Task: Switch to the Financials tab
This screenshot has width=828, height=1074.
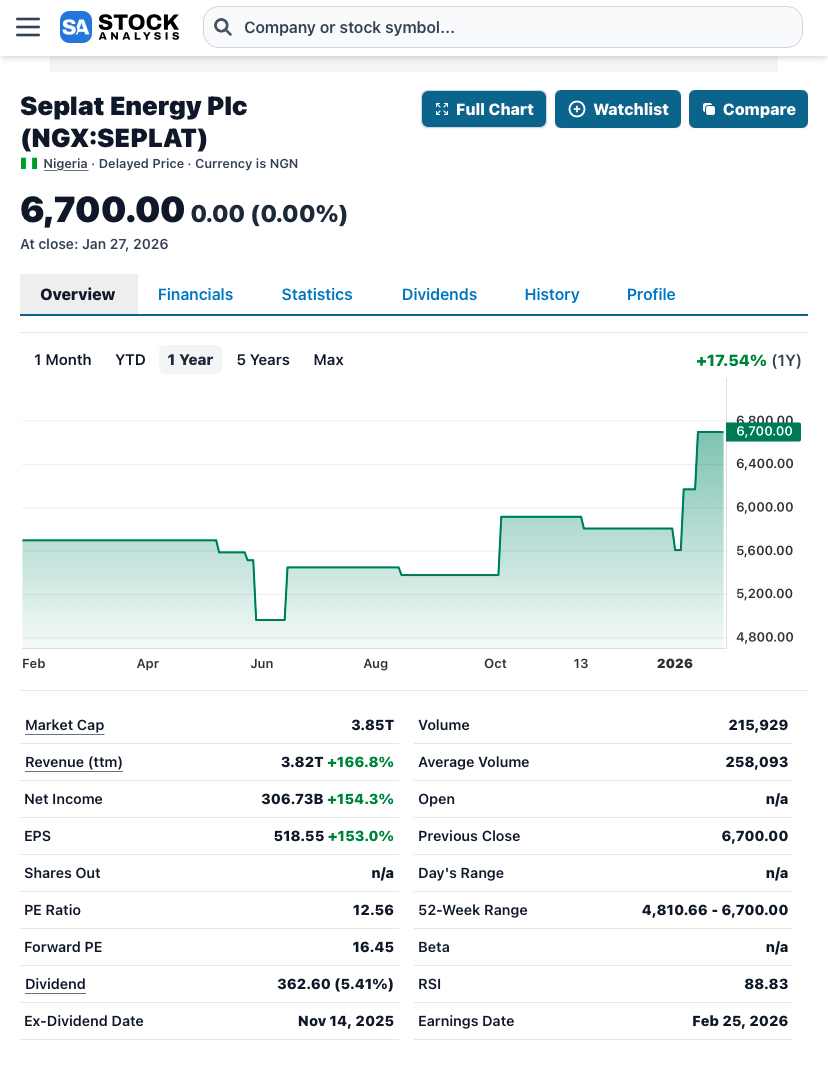Action: [x=195, y=294]
